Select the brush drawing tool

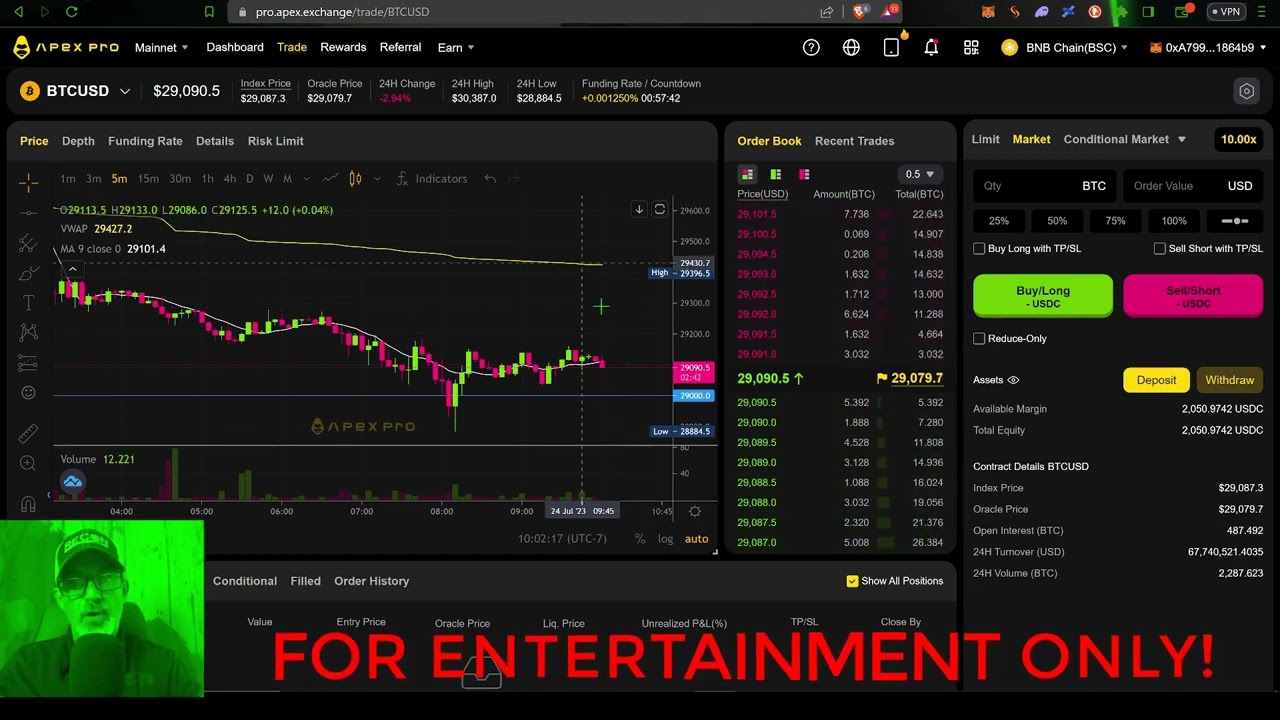(28, 273)
